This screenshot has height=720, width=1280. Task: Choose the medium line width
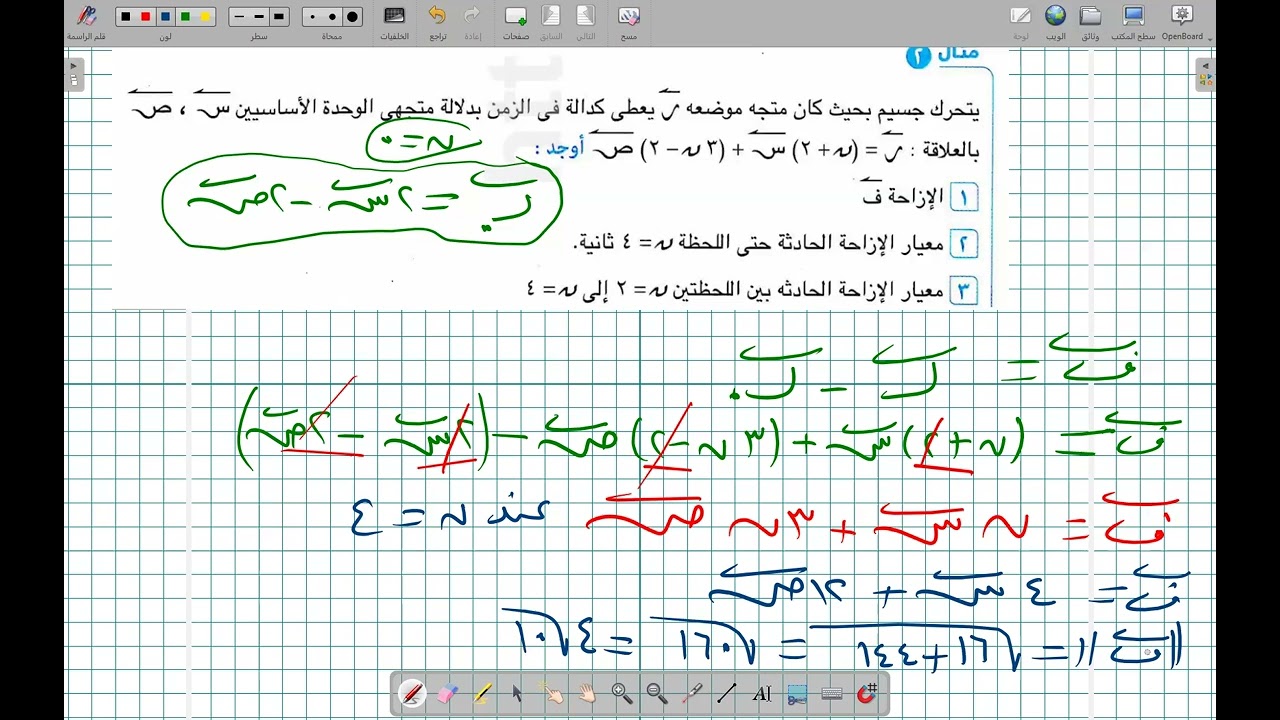pos(259,17)
